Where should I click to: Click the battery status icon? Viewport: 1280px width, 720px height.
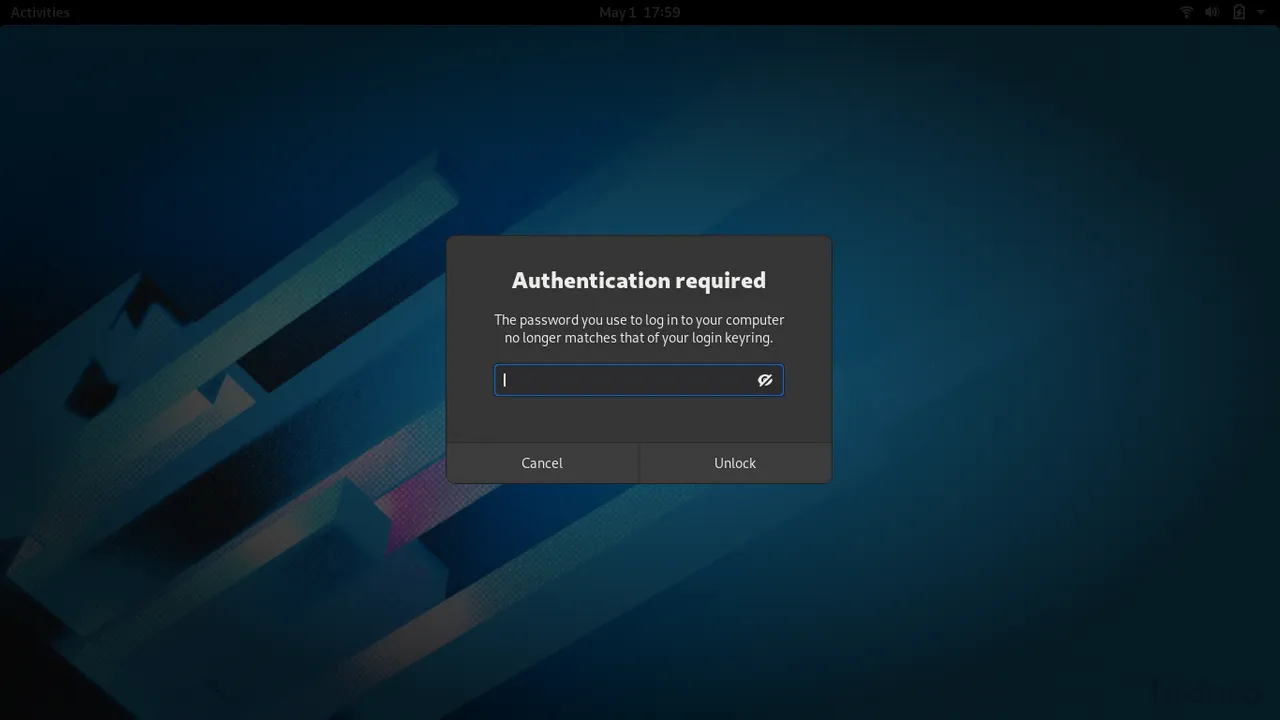[x=1239, y=12]
